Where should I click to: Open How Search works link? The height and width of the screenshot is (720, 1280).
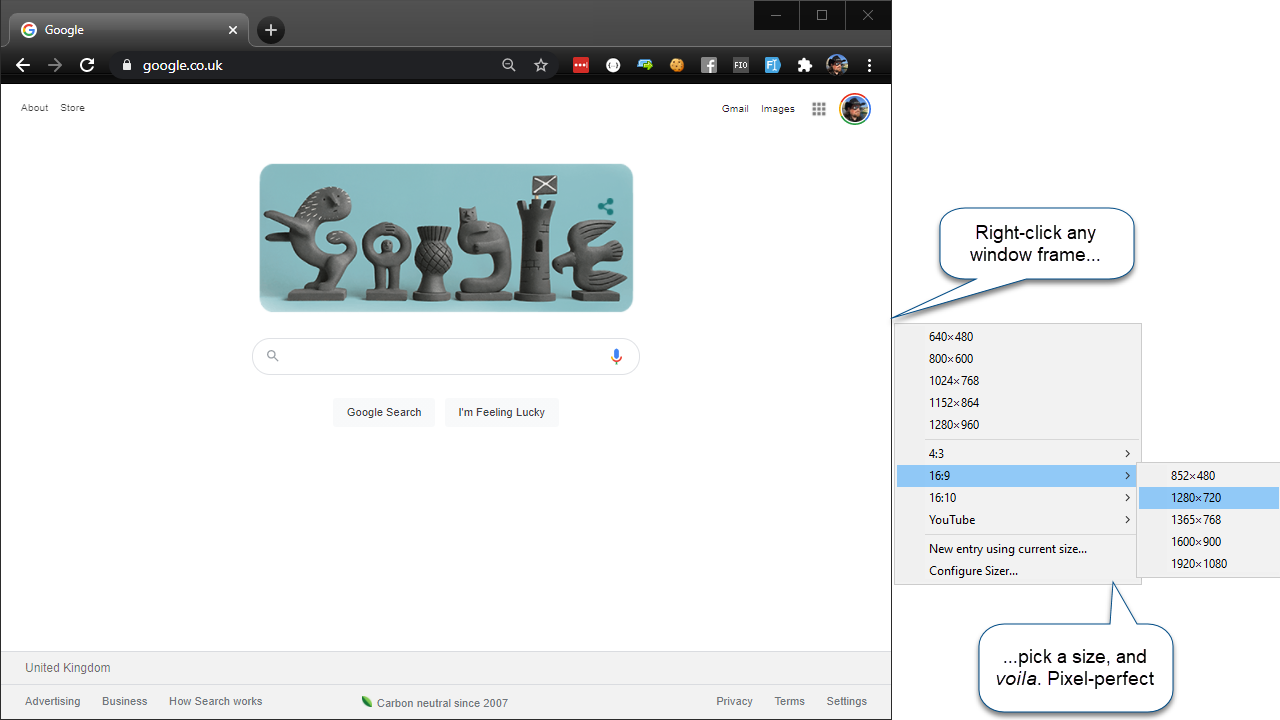click(x=216, y=701)
